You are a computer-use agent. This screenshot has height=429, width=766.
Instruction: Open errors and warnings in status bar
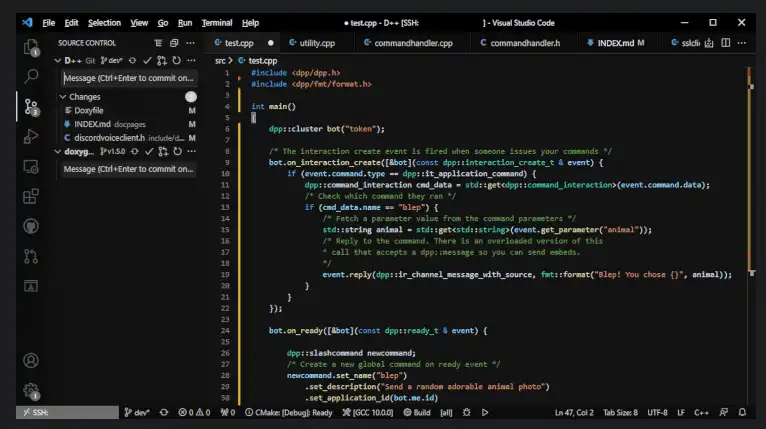click(x=194, y=412)
